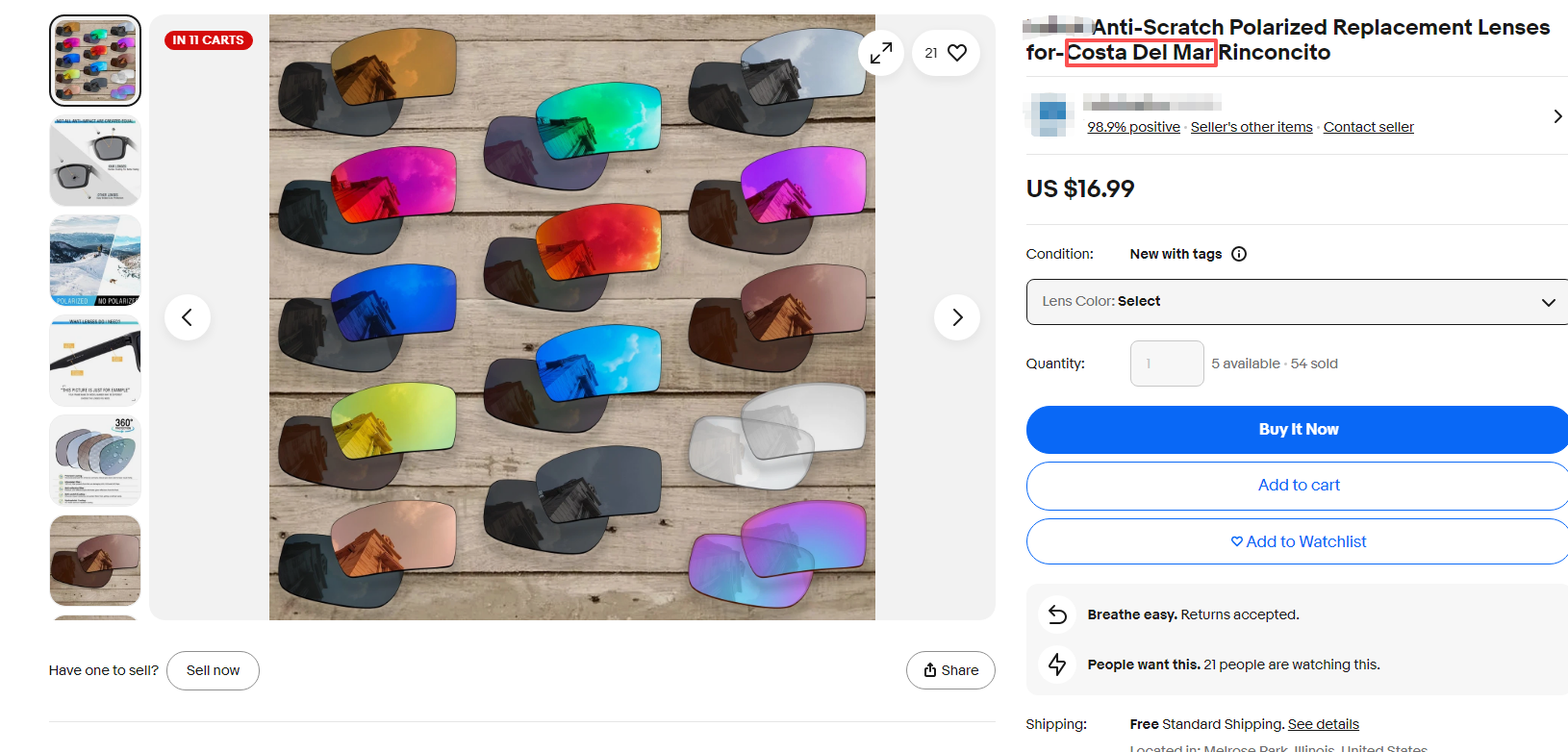Click the condition info icon
This screenshot has width=1568, height=752.
click(1239, 254)
